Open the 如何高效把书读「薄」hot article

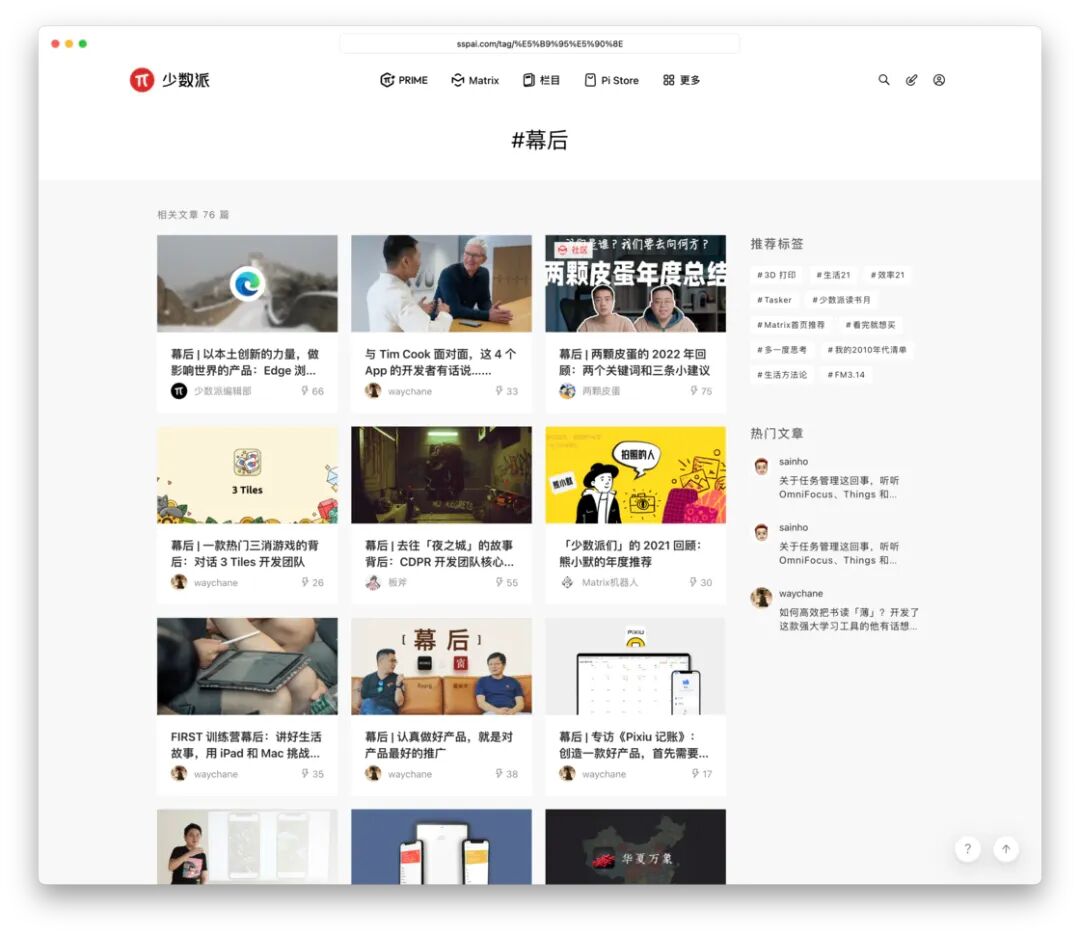[x=849, y=619]
